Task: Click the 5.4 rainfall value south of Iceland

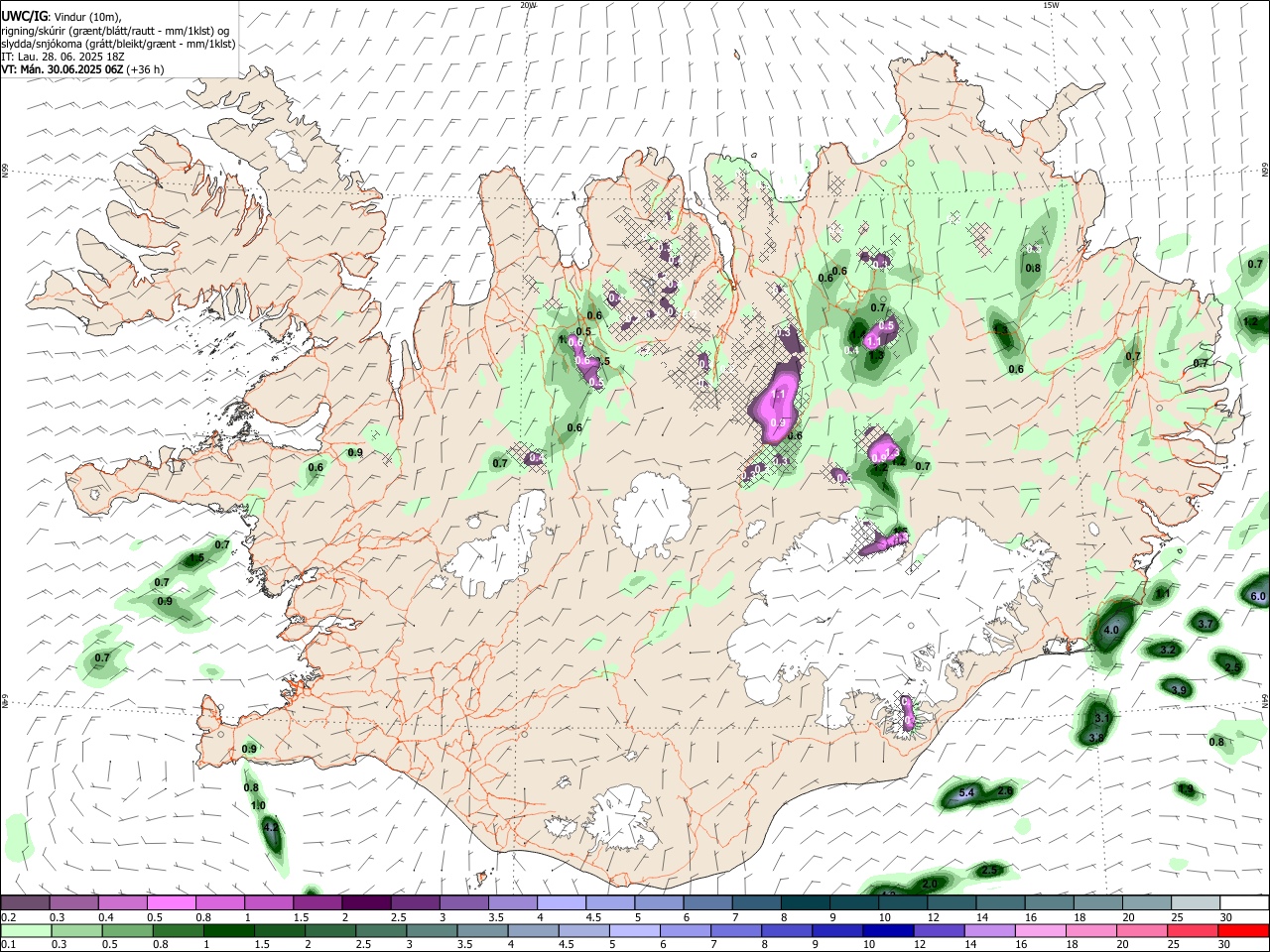Action: pyautogui.click(x=967, y=792)
